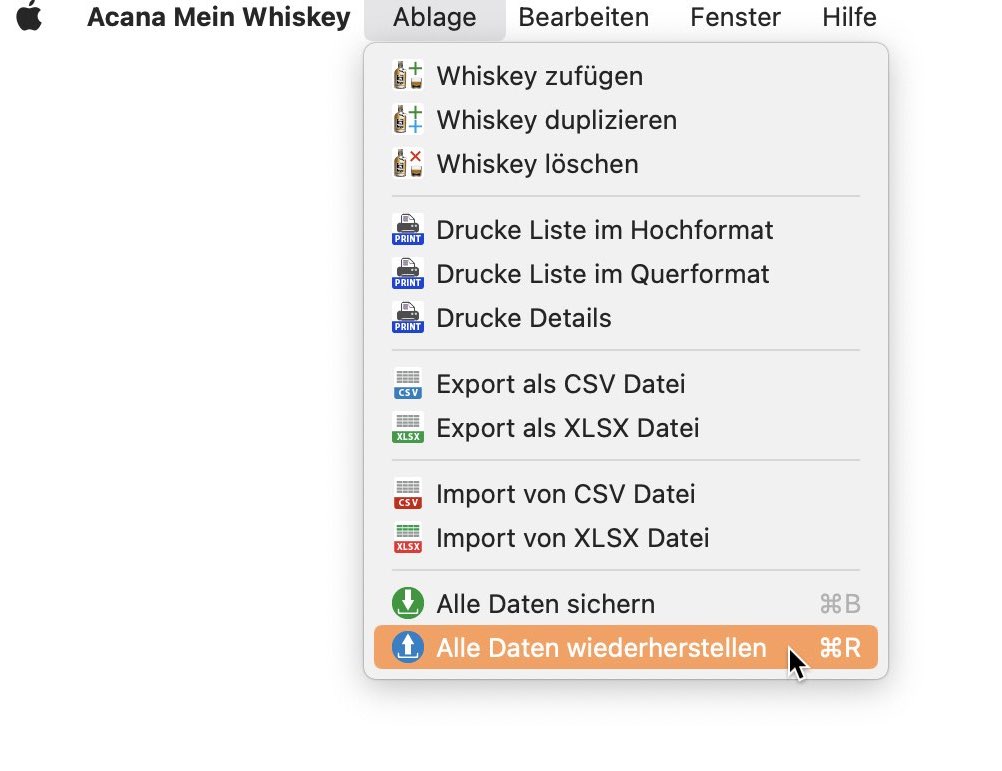Click the green backup download arrow icon
1002x771 pixels.
click(408, 603)
